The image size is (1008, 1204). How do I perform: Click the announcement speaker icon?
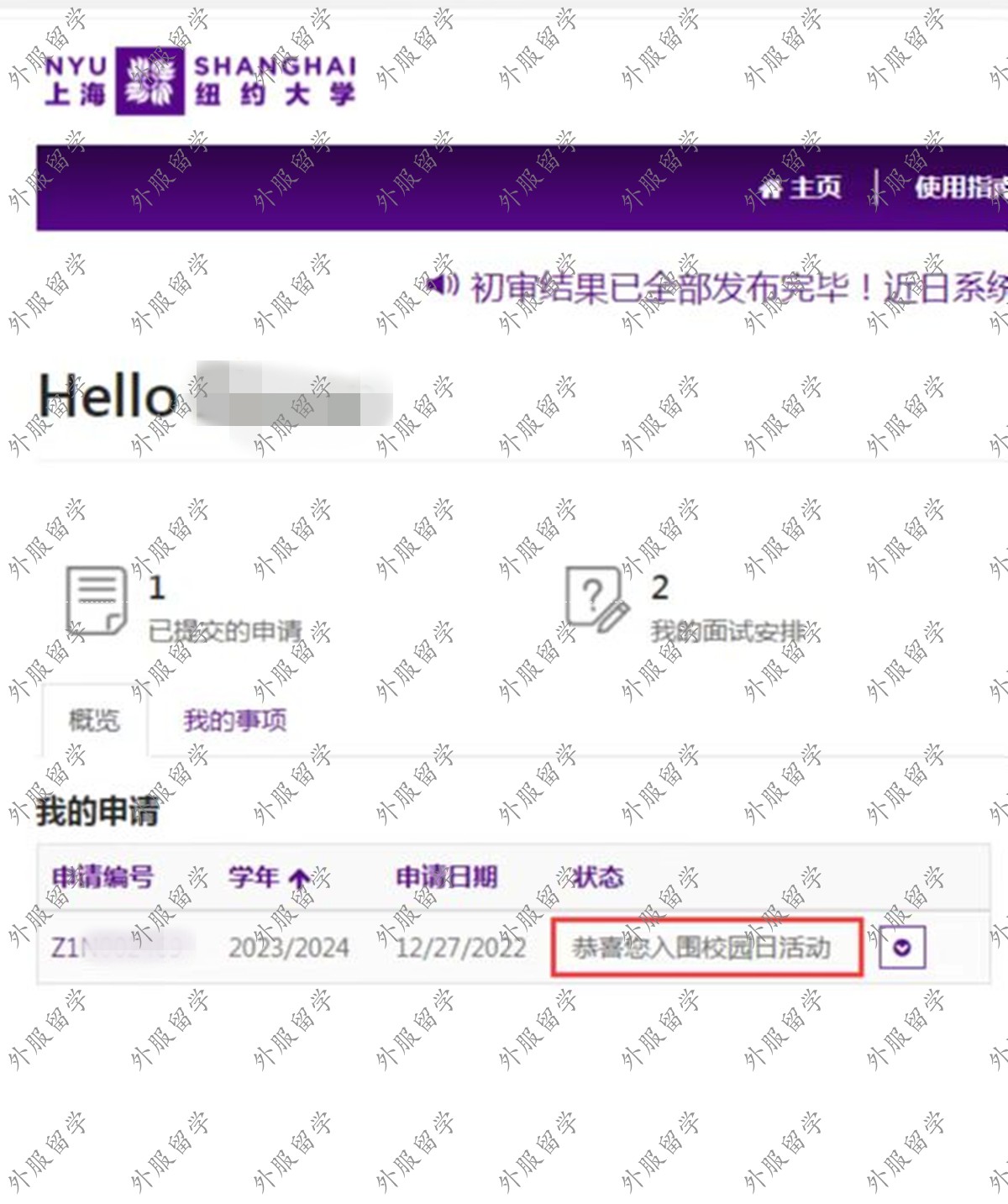443,285
